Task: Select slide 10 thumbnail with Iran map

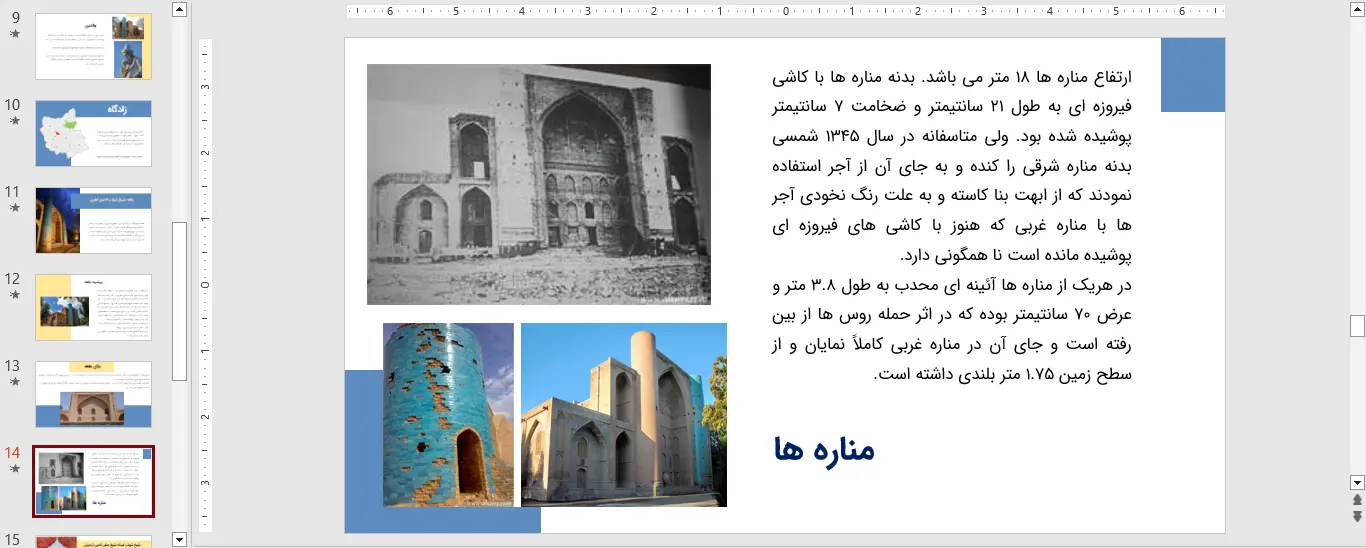Action: (94, 133)
